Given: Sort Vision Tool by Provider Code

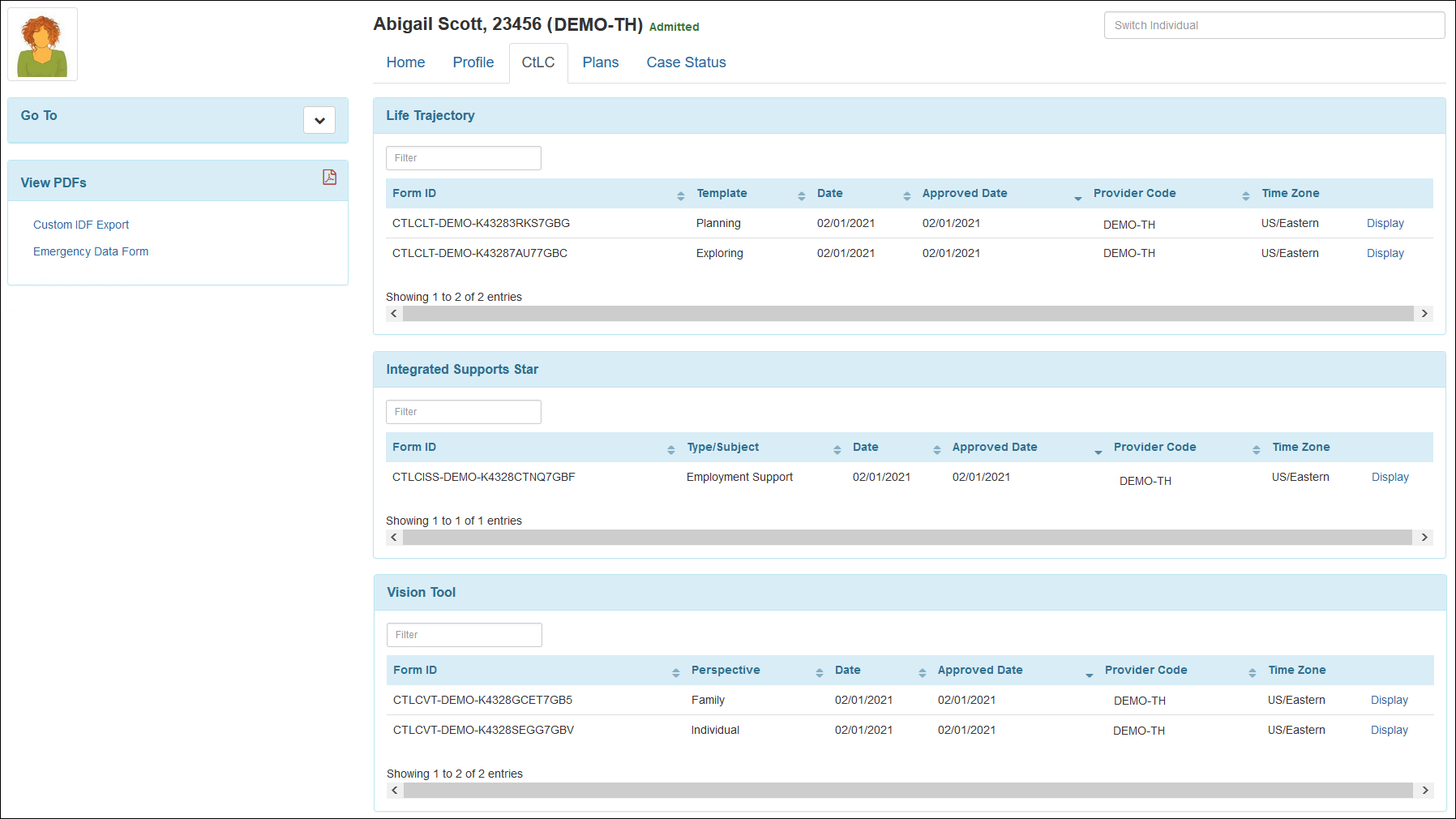Looking at the screenshot, I should coord(1252,671).
